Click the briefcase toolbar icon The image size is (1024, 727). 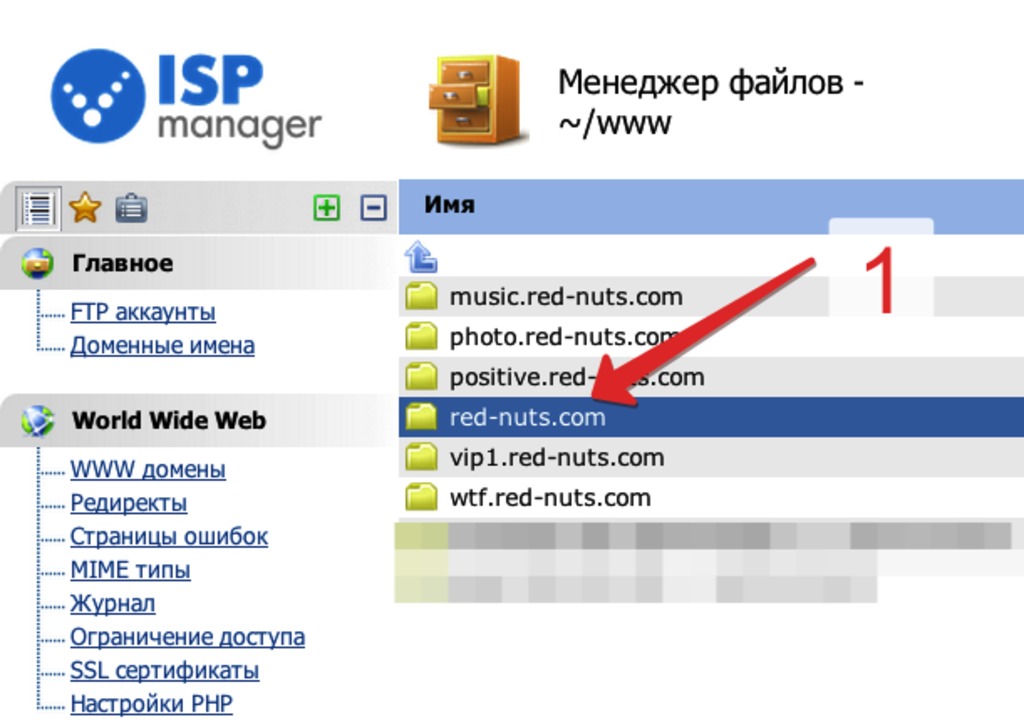coord(131,209)
